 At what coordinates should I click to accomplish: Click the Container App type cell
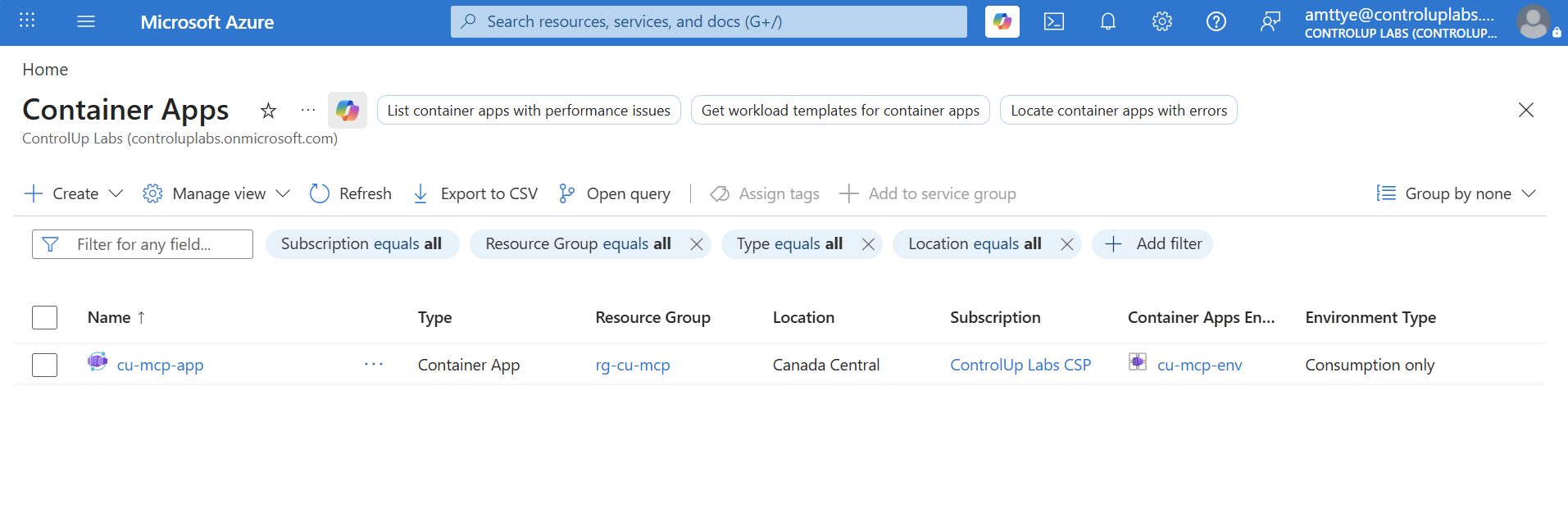[x=469, y=365]
